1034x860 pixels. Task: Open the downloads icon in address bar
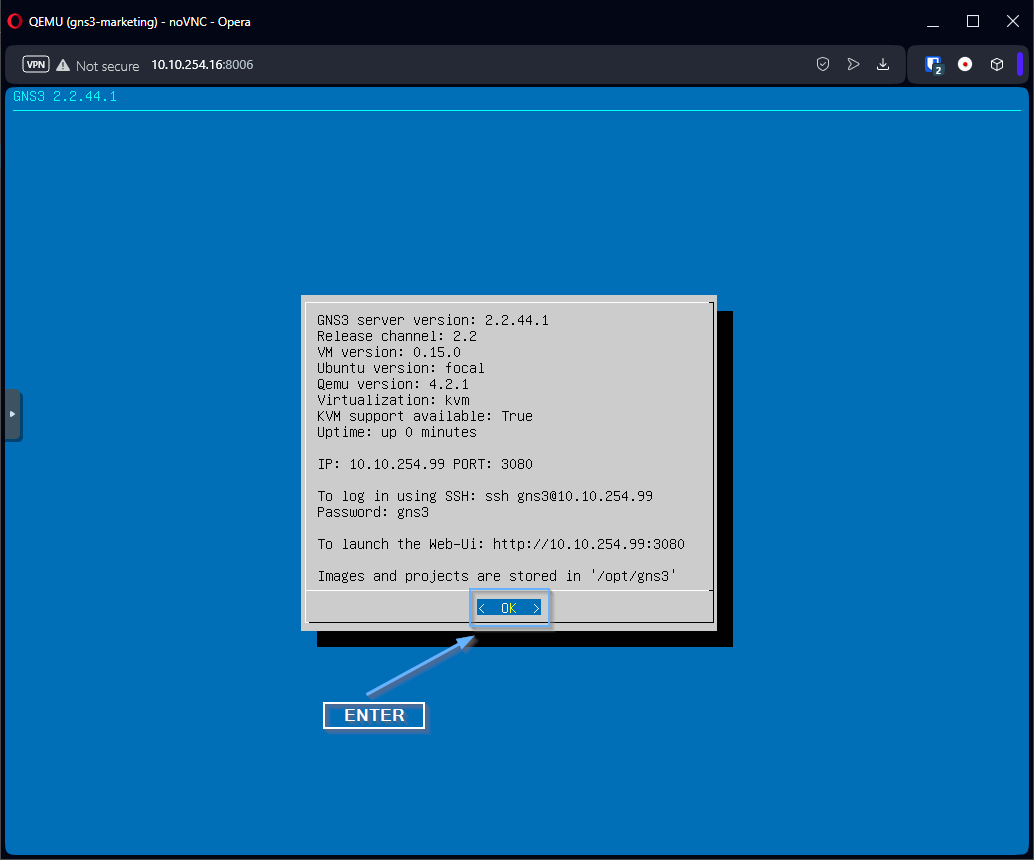point(883,64)
